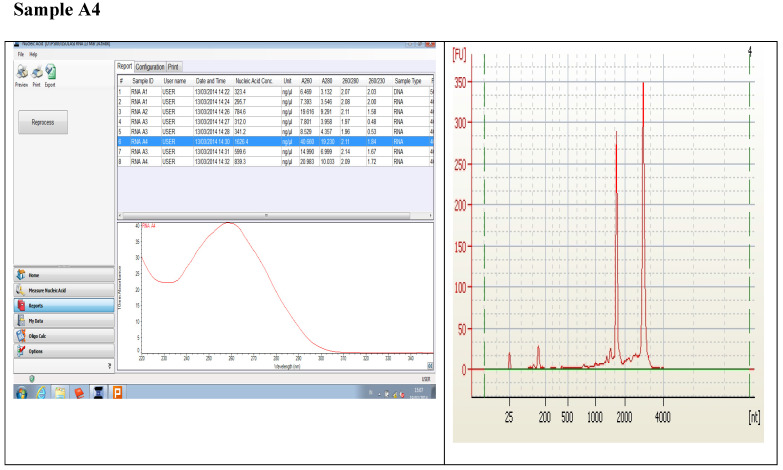Open Windows Explorer folder on taskbar
The image size is (783, 470).
click(x=60, y=393)
